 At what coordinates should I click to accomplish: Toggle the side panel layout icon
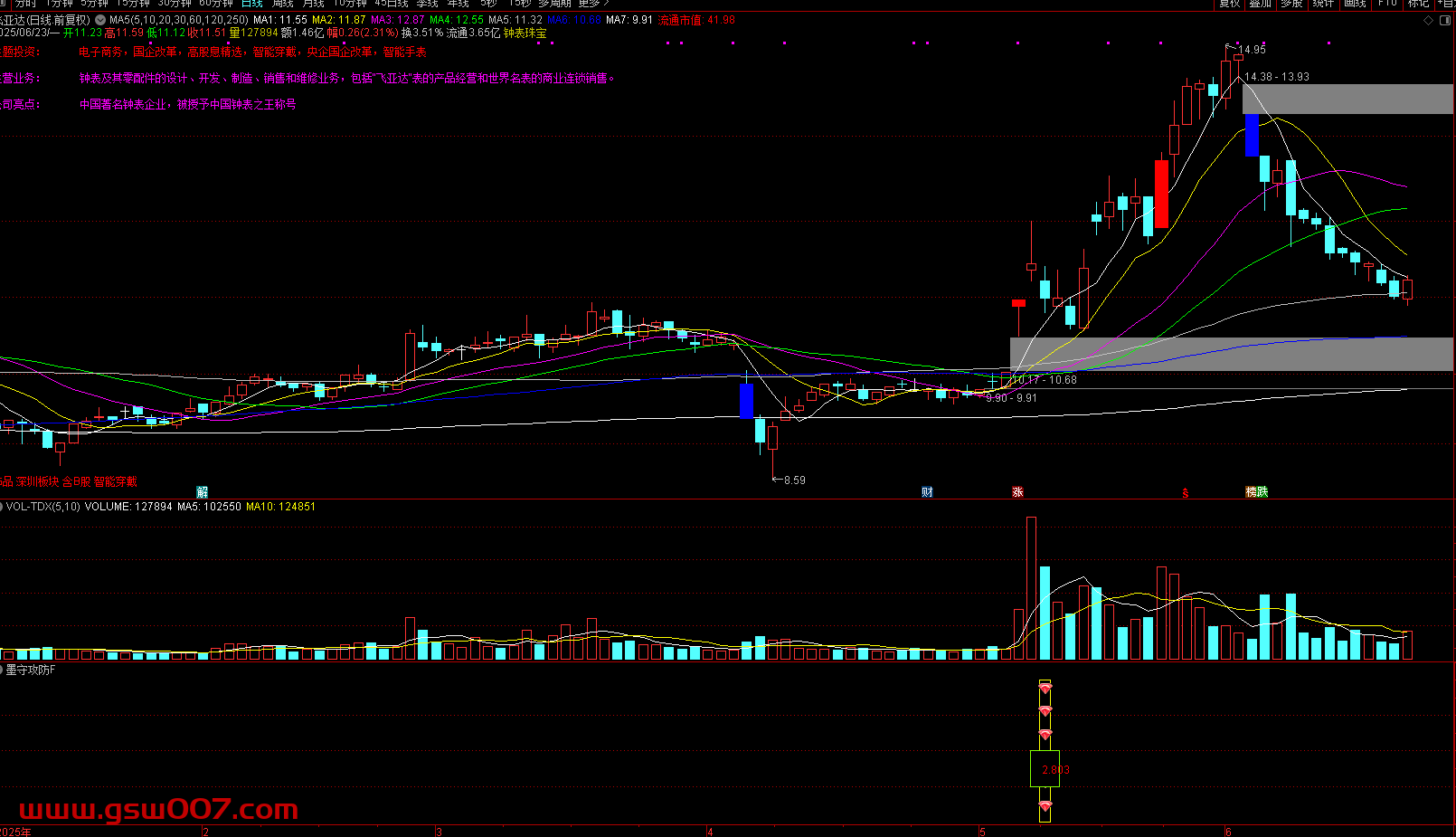(x=1444, y=19)
